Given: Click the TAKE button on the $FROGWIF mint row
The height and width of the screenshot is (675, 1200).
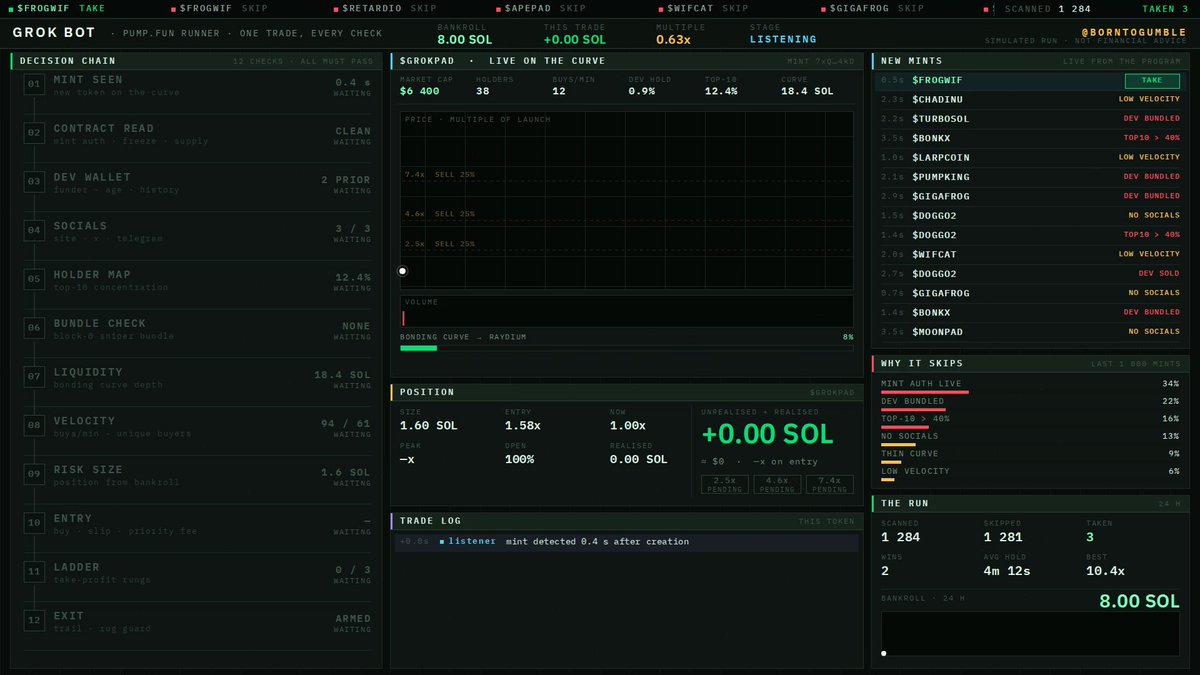Looking at the screenshot, I should click(x=1152, y=80).
